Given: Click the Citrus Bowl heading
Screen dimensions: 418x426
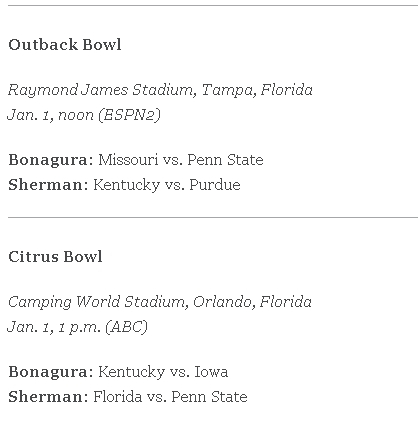Looking at the screenshot, I should pos(55,257).
